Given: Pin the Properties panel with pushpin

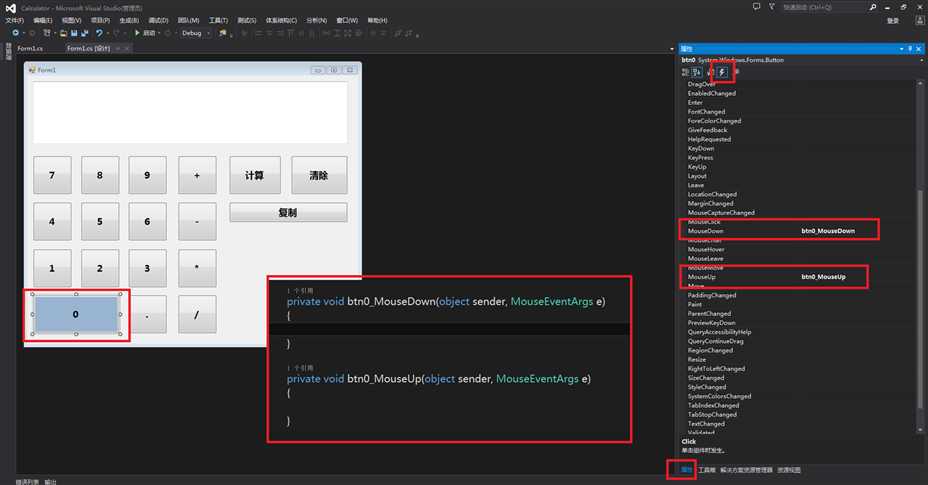Looking at the screenshot, I should [910, 49].
